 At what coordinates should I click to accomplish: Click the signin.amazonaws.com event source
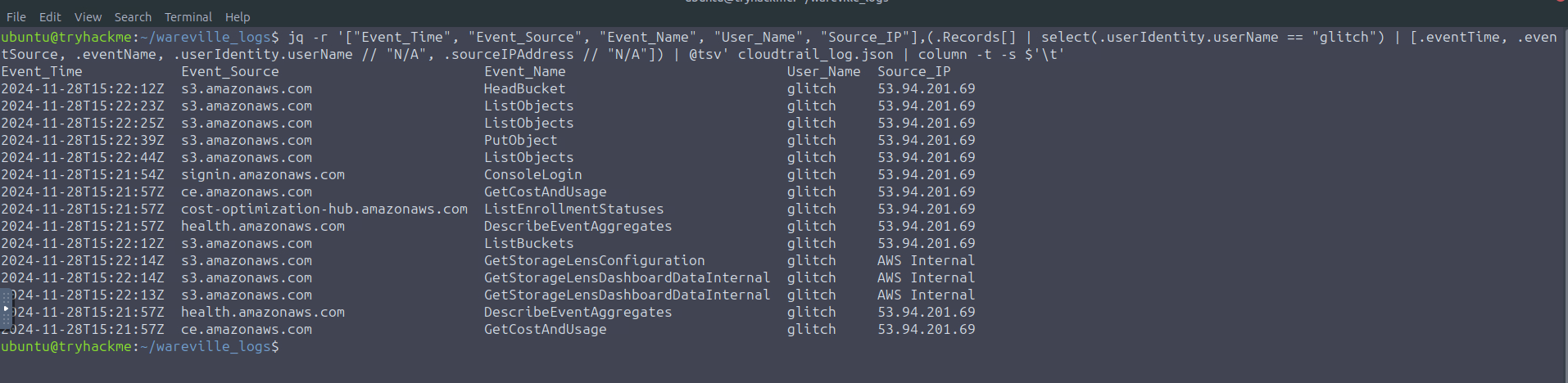click(262, 175)
